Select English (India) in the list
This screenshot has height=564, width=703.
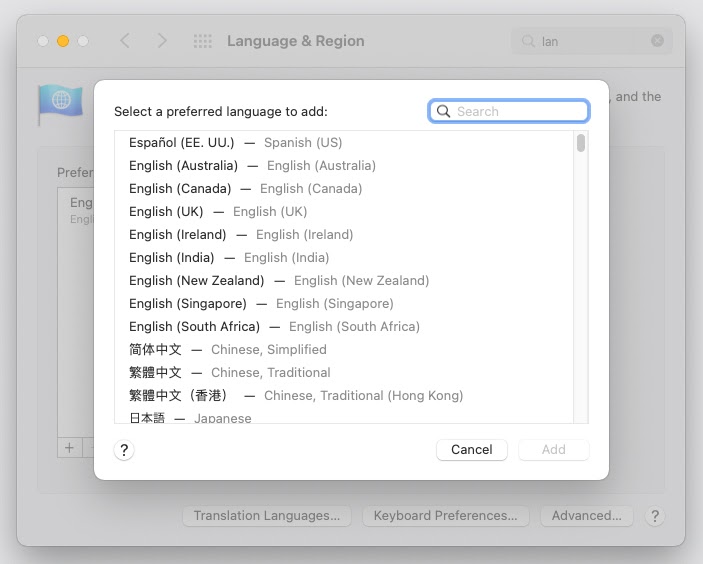coord(344,257)
